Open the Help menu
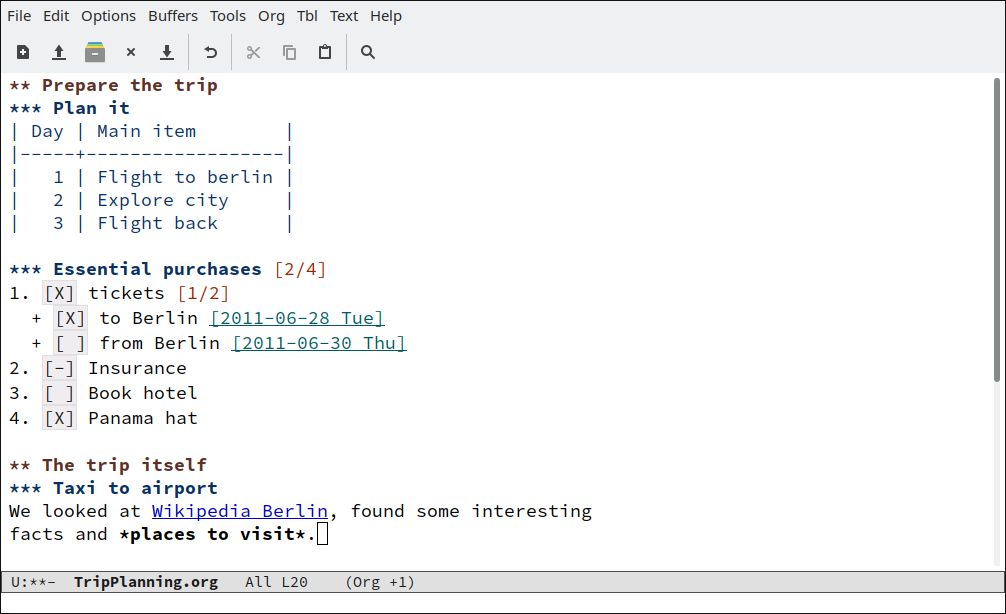The height and width of the screenshot is (614, 1006). click(x=386, y=16)
